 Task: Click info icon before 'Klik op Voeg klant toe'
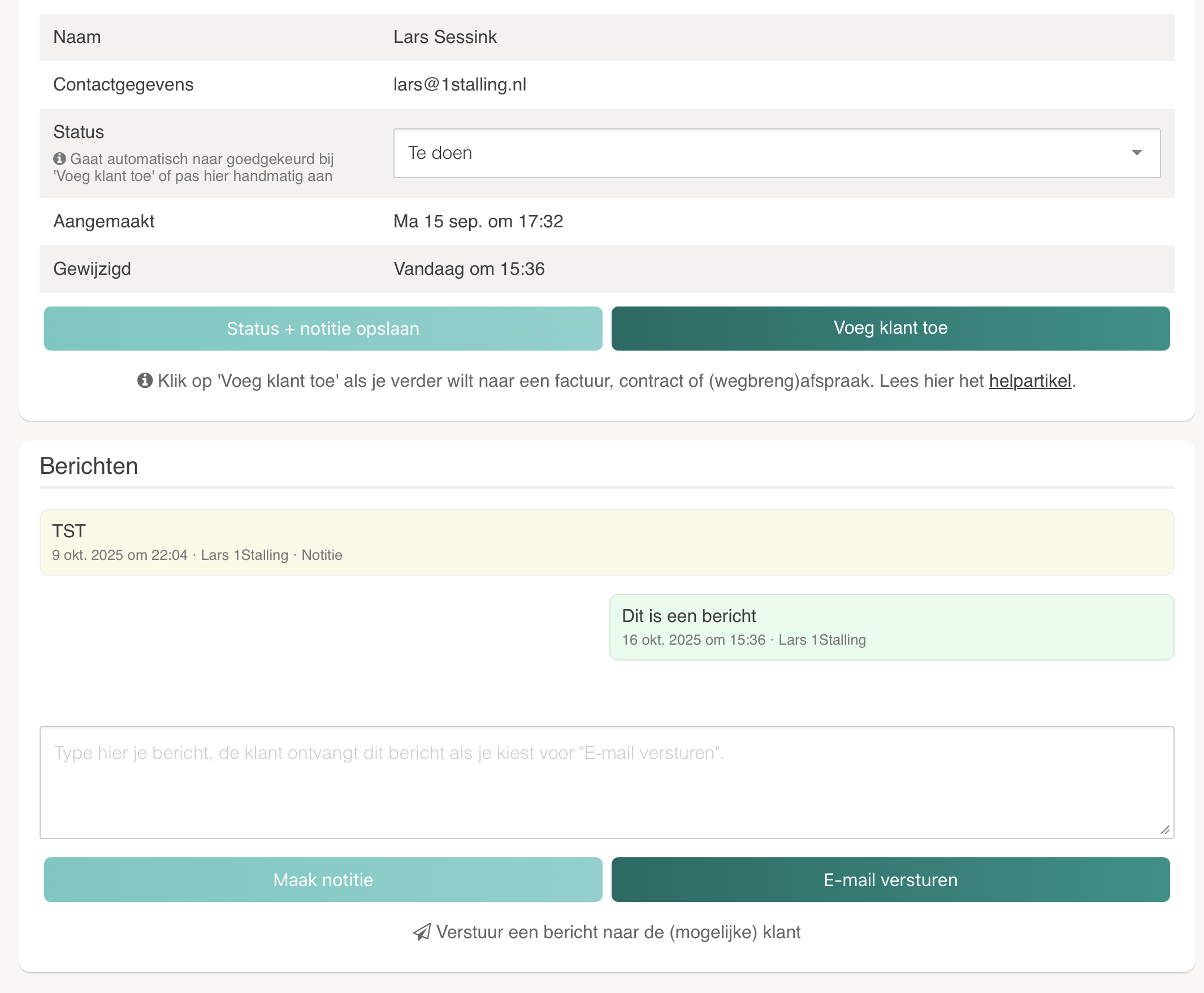coord(145,381)
